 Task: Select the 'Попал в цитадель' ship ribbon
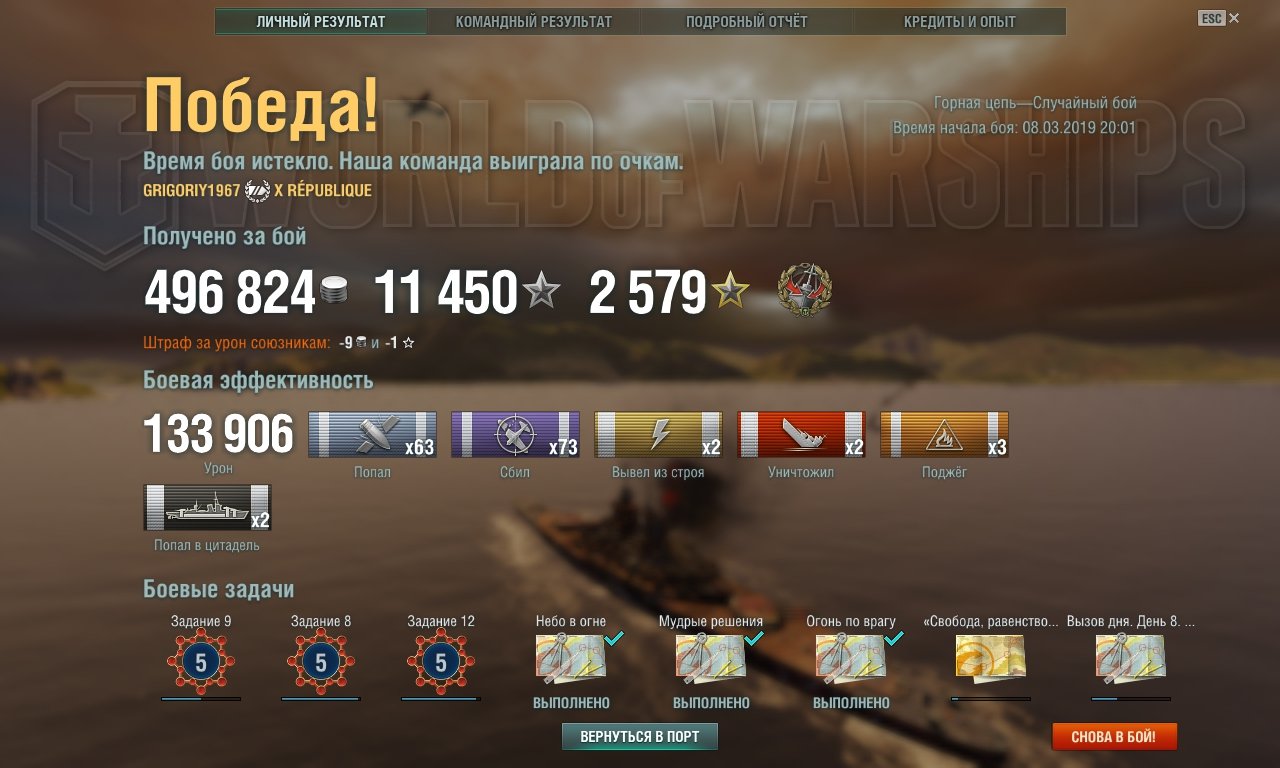tap(207, 508)
